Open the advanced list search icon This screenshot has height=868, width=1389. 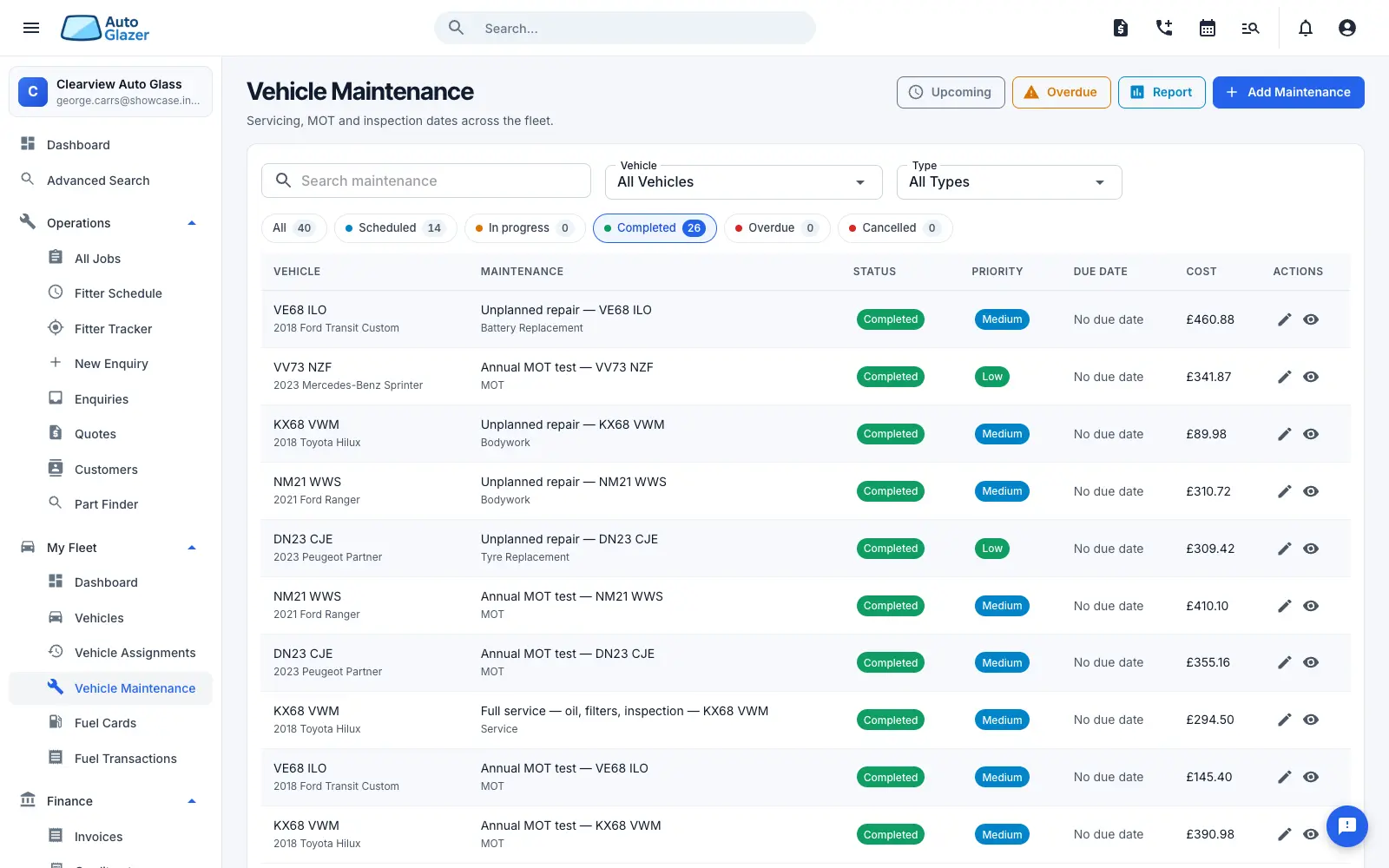click(x=1250, y=28)
